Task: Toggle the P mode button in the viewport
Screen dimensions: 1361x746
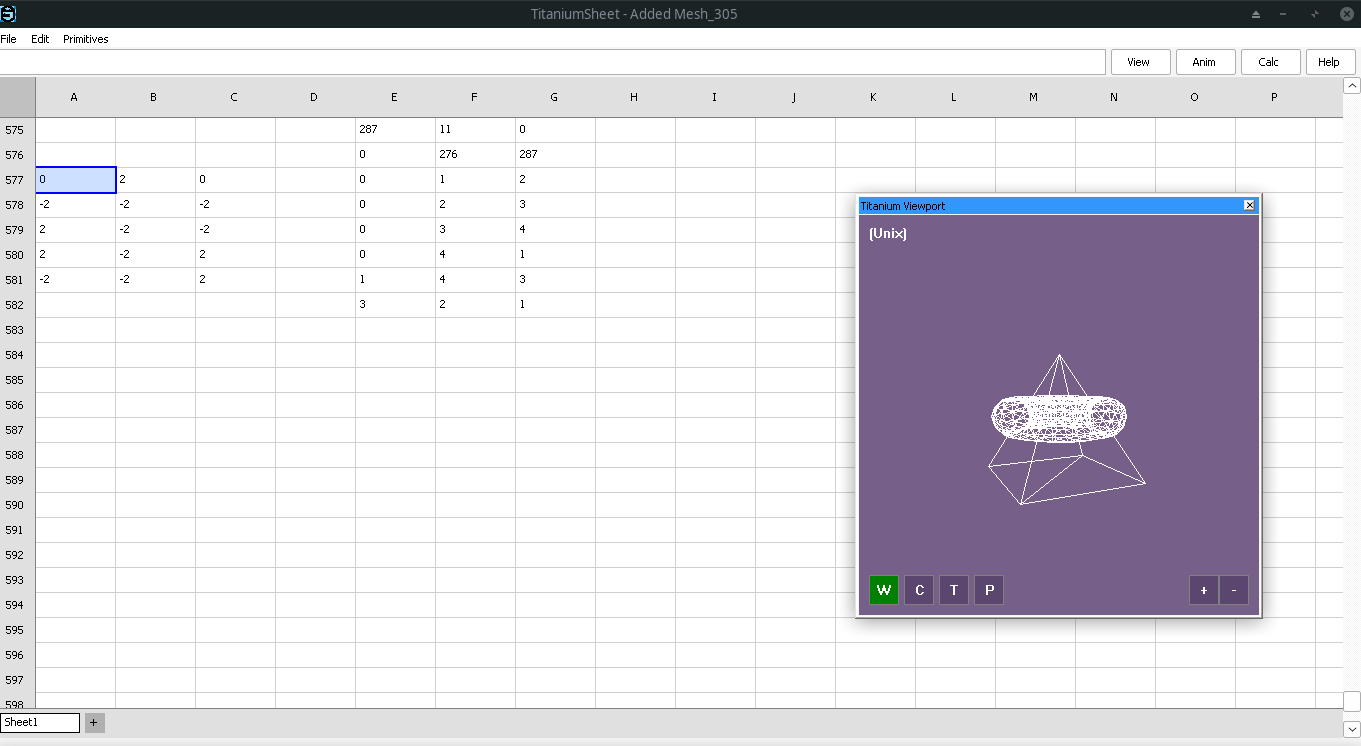Action: 989,590
